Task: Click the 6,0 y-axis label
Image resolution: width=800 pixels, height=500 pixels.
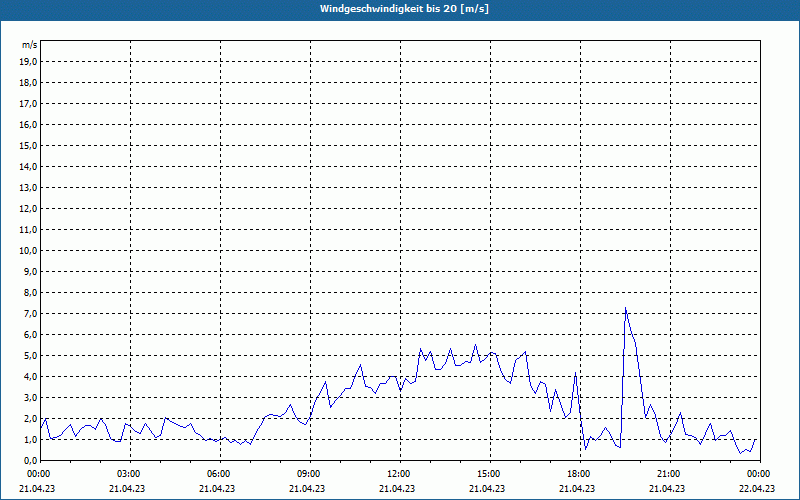Action: pos(30,335)
